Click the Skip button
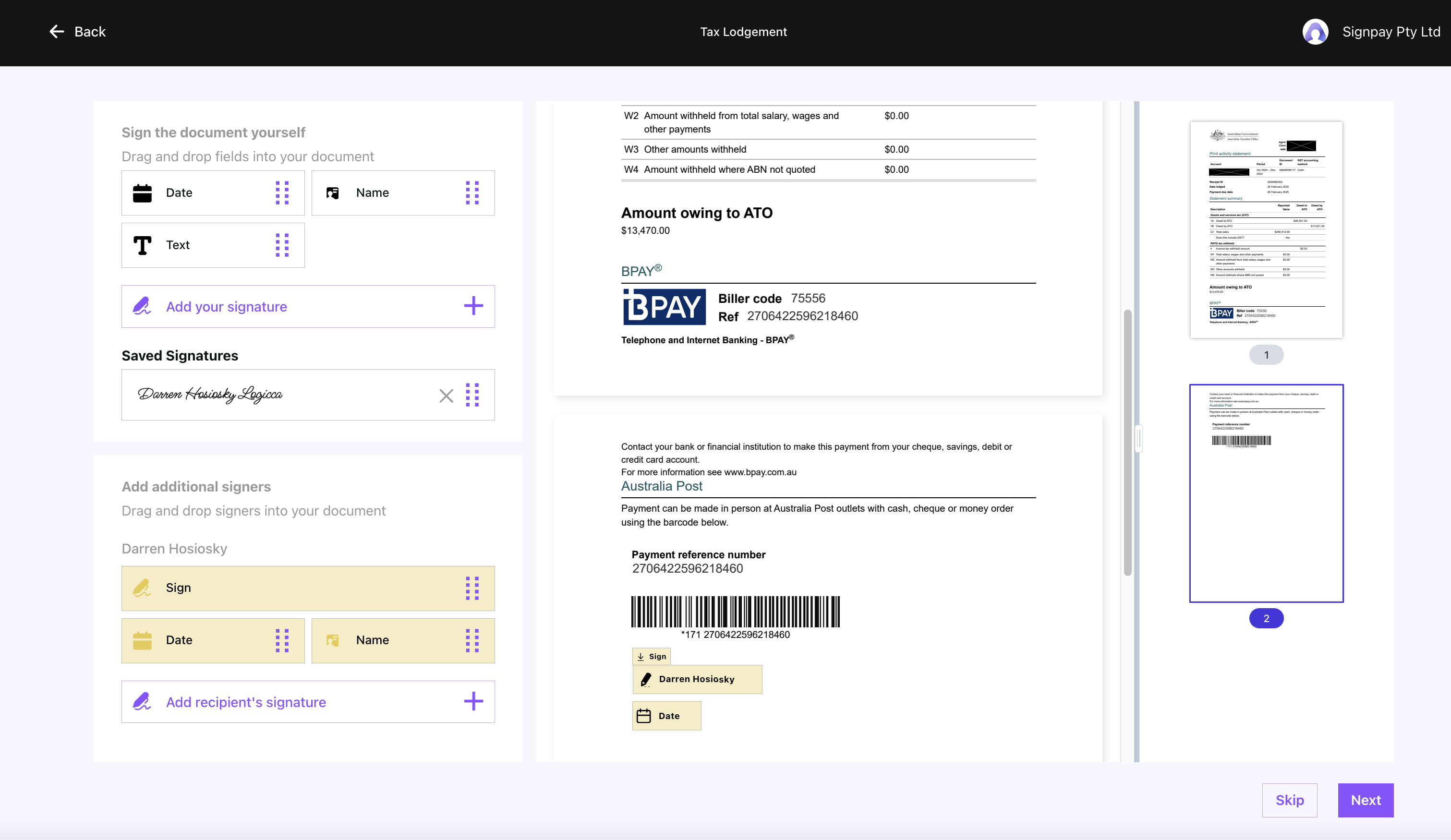Image resolution: width=1451 pixels, height=840 pixels. click(1289, 800)
